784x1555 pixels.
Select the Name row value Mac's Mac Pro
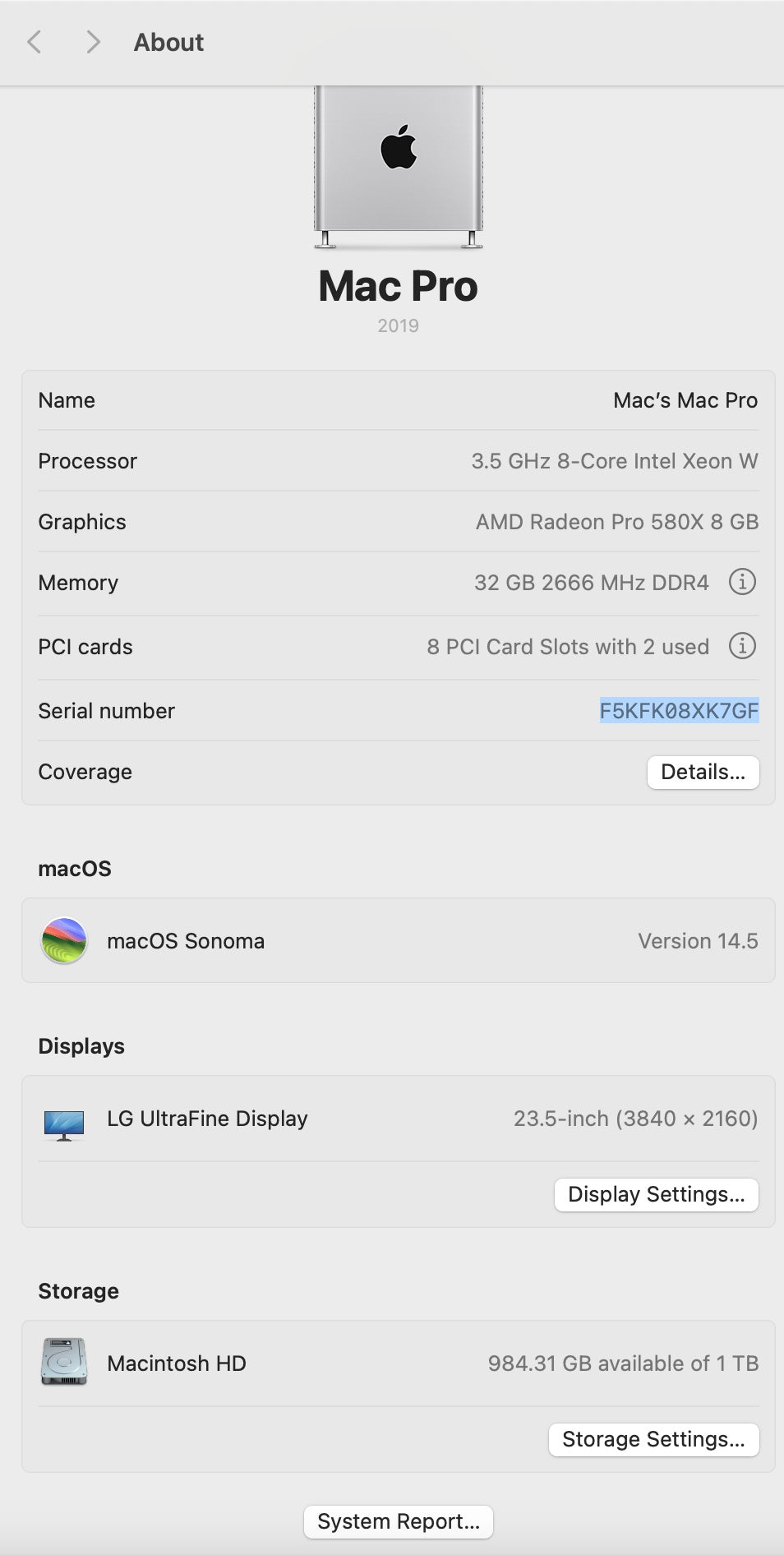pyautogui.click(x=685, y=400)
